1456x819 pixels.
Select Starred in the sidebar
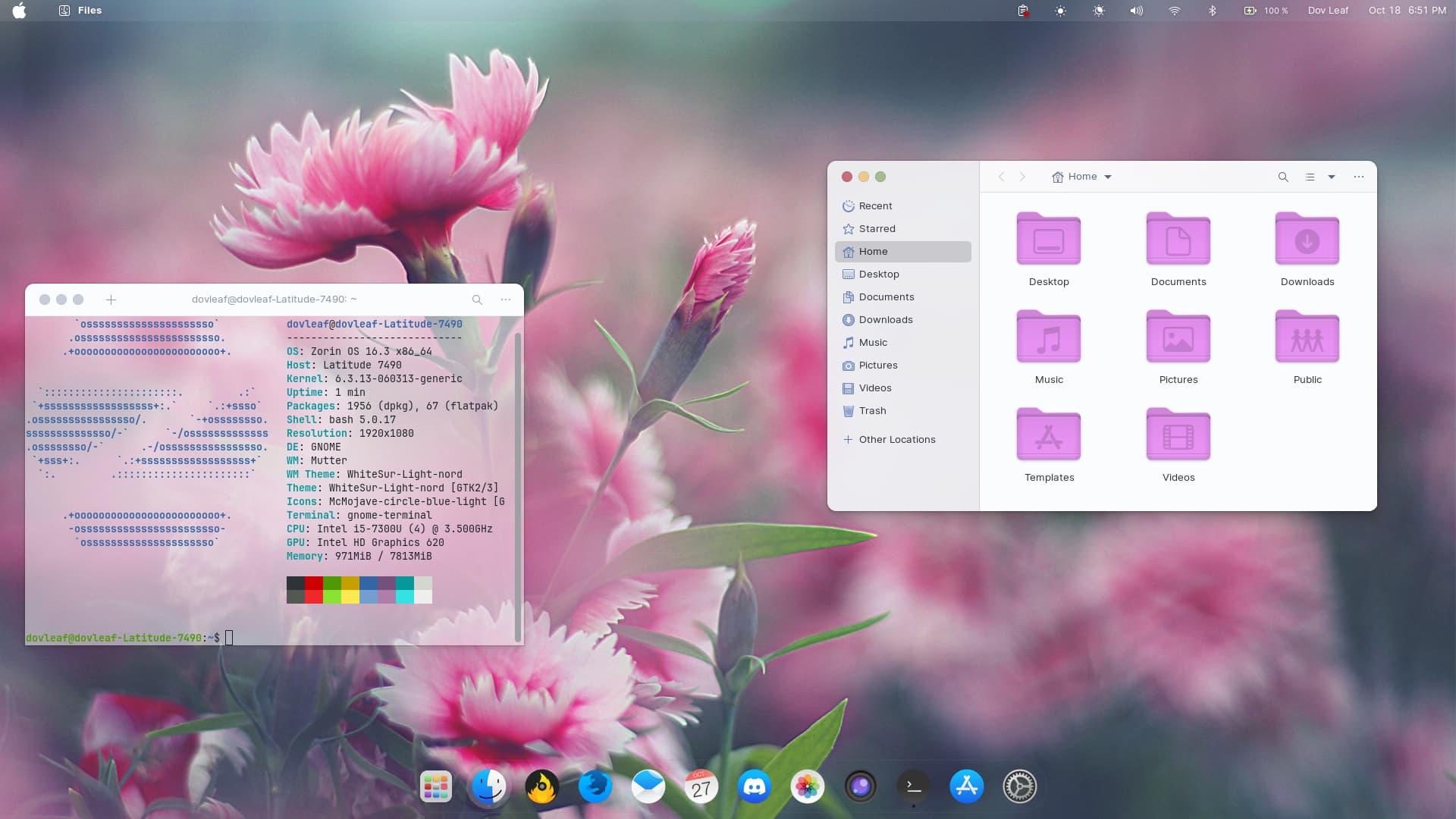click(877, 228)
